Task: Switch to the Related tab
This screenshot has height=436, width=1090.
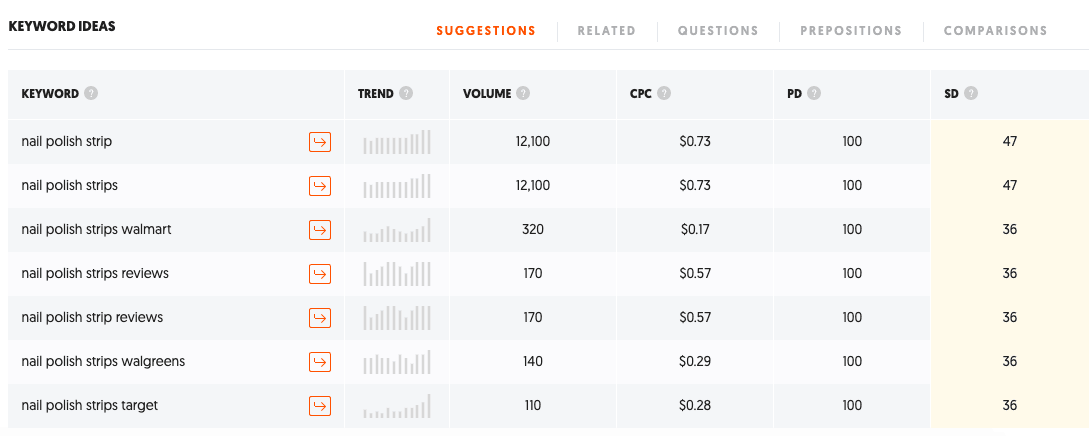Action: tap(606, 31)
